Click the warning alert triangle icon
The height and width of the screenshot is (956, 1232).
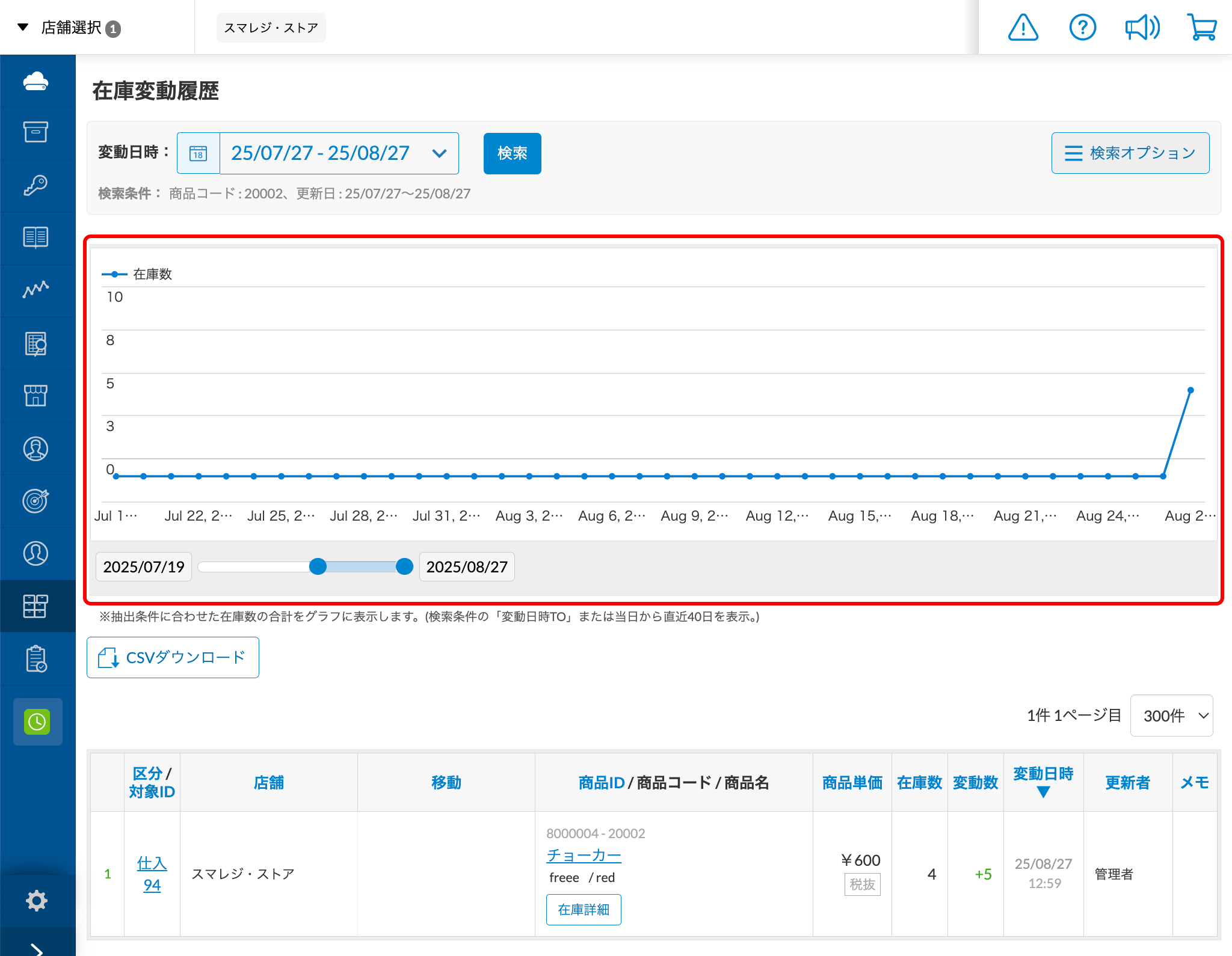tap(1023, 28)
